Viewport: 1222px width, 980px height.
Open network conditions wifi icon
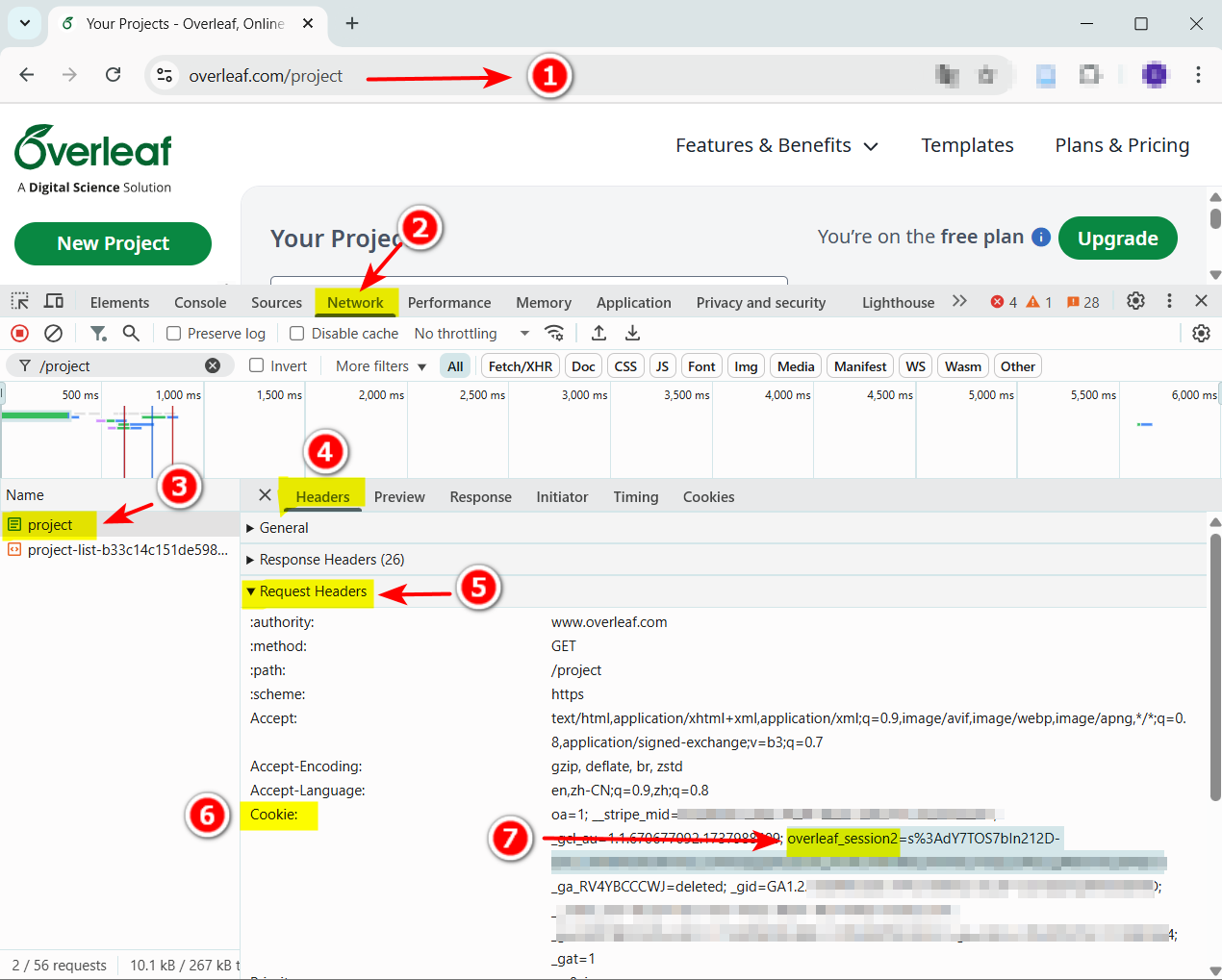click(x=554, y=333)
